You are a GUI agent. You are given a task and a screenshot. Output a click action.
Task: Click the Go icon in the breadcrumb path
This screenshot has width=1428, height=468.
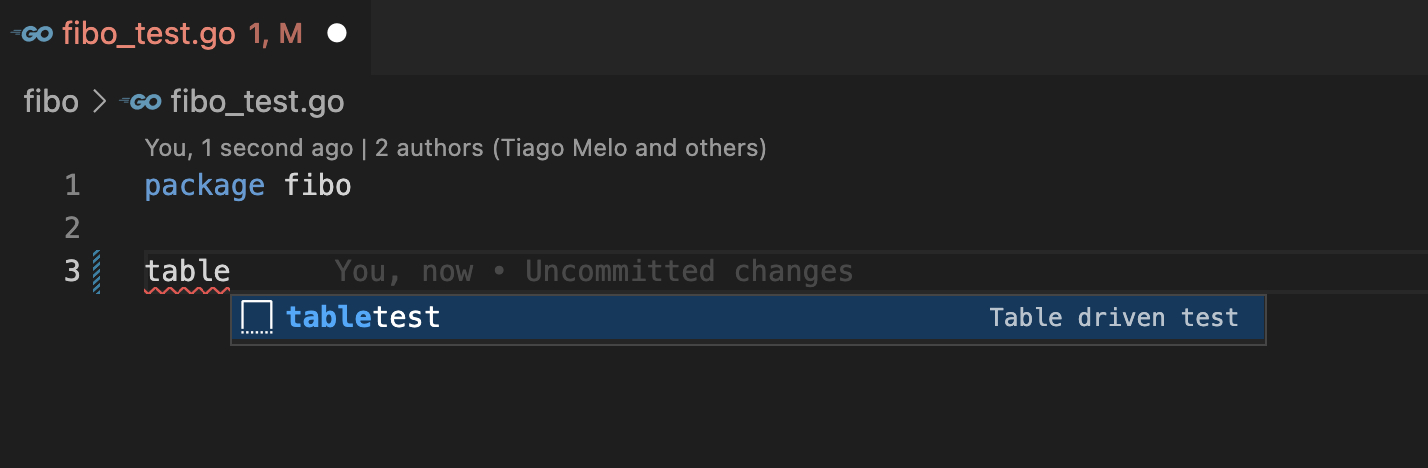[140, 101]
